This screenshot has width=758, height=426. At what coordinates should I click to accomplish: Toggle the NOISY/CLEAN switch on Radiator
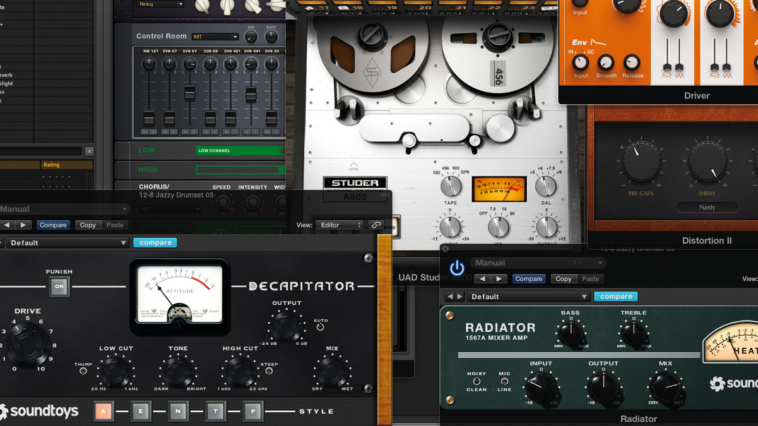click(476, 382)
